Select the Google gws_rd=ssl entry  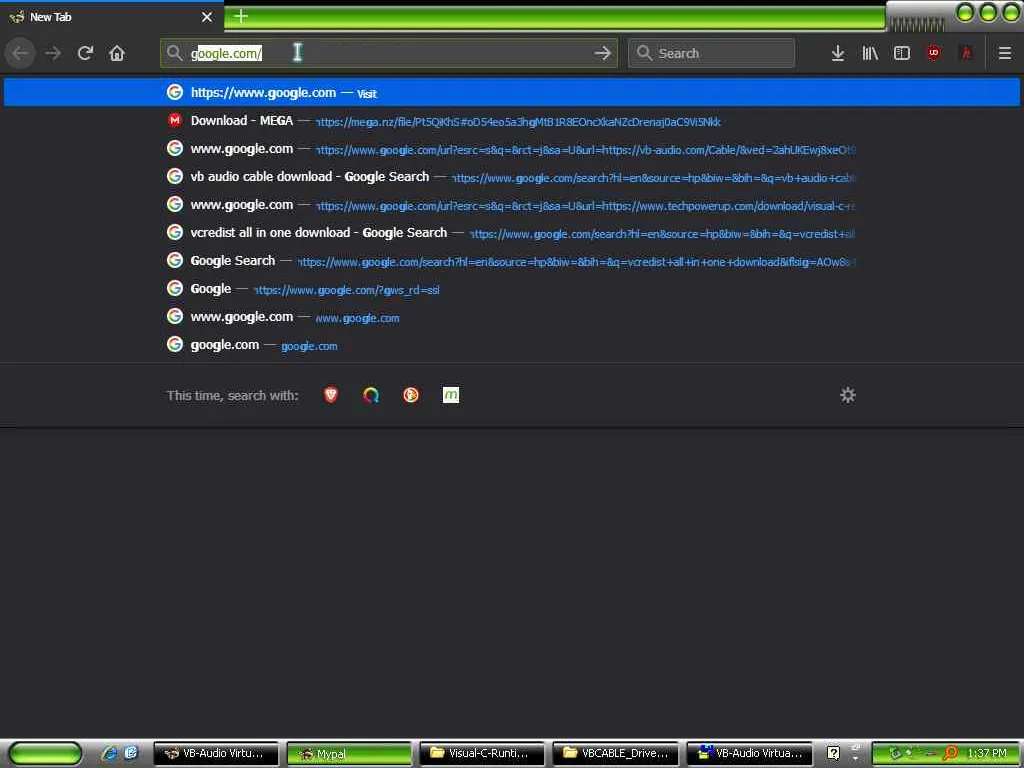click(512, 289)
